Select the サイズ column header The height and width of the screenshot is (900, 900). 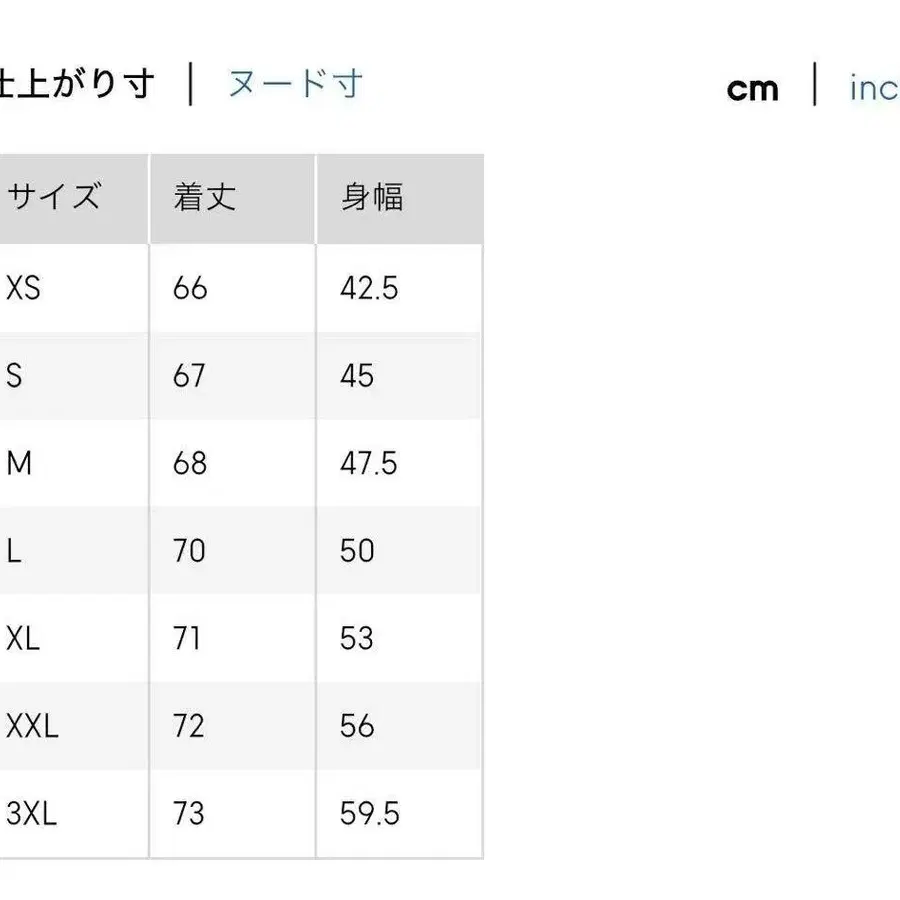pos(55,196)
